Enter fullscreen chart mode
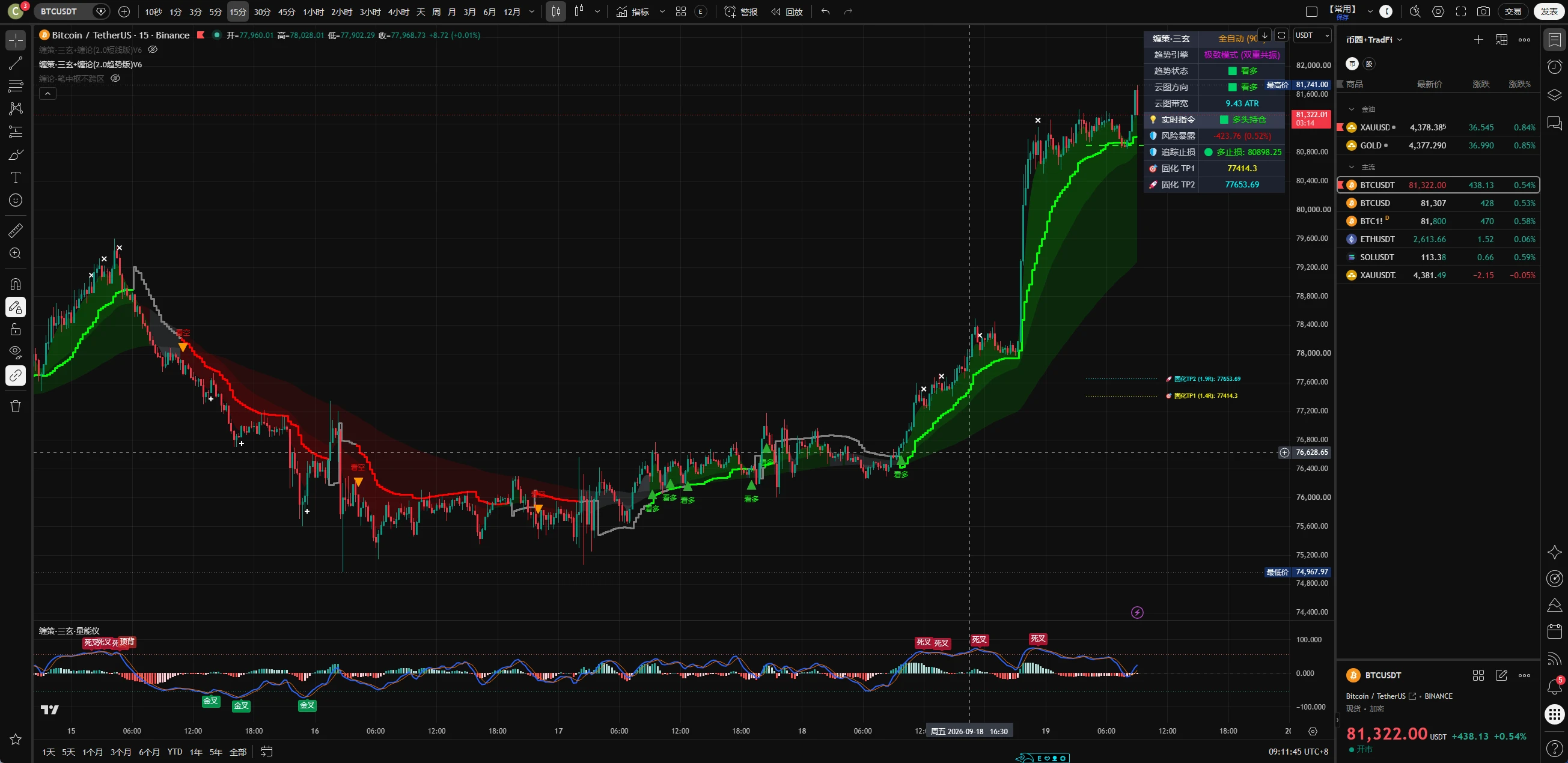Viewport: 1568px width, 763px height. 1461,11
